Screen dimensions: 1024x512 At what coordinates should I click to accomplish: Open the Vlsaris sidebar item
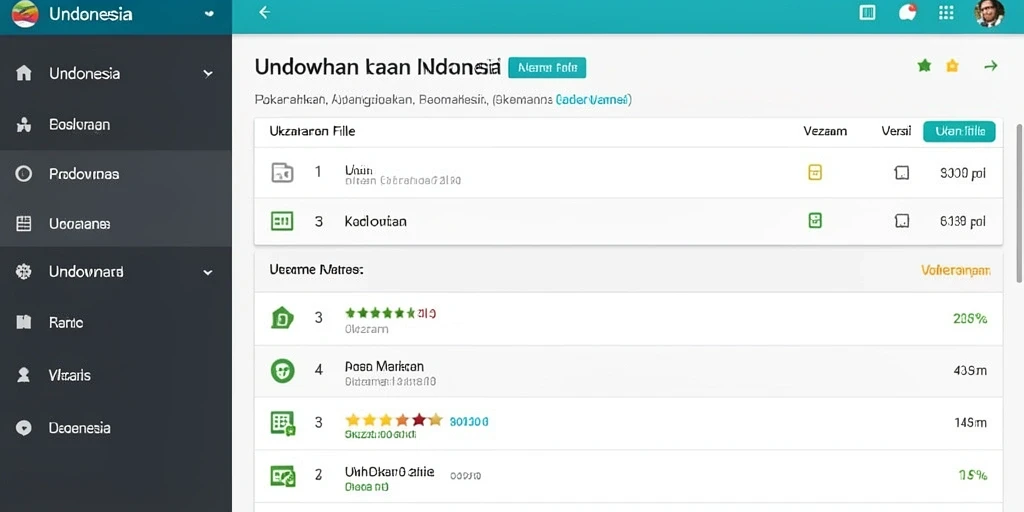click(69, 375)
